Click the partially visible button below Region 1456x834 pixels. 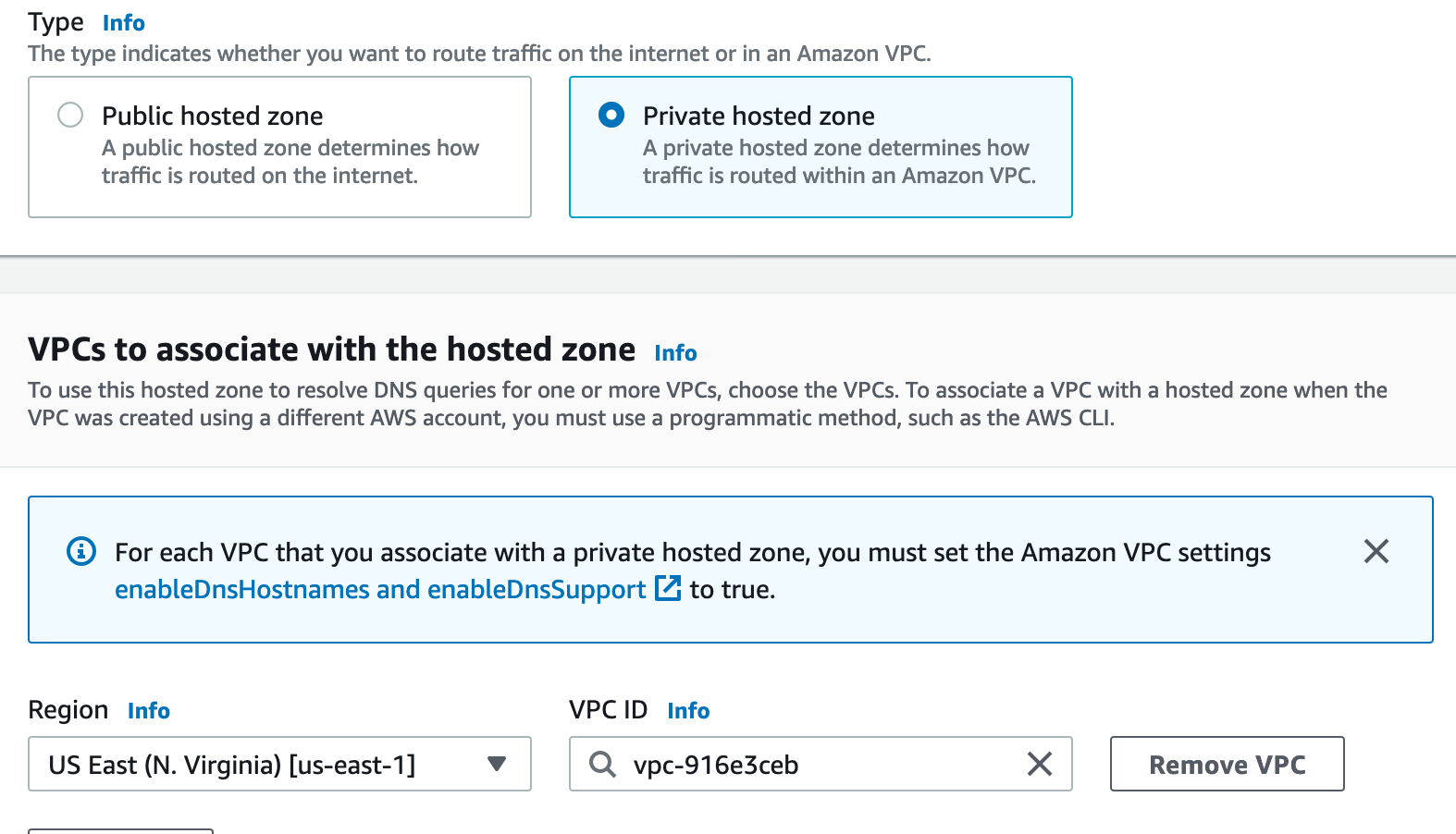(x=120, y=830)
